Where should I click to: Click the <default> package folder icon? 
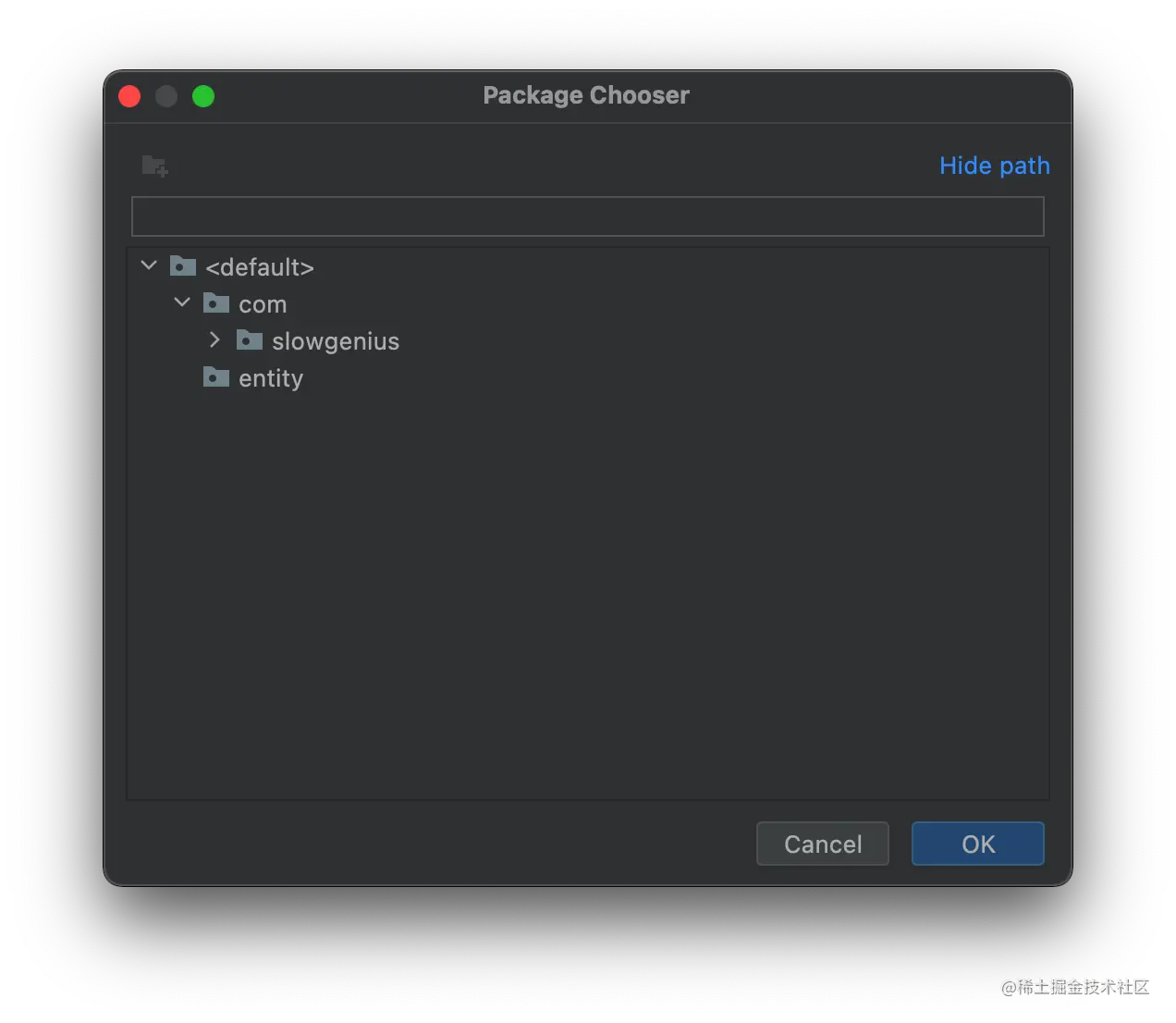click(x=183, y=267)
